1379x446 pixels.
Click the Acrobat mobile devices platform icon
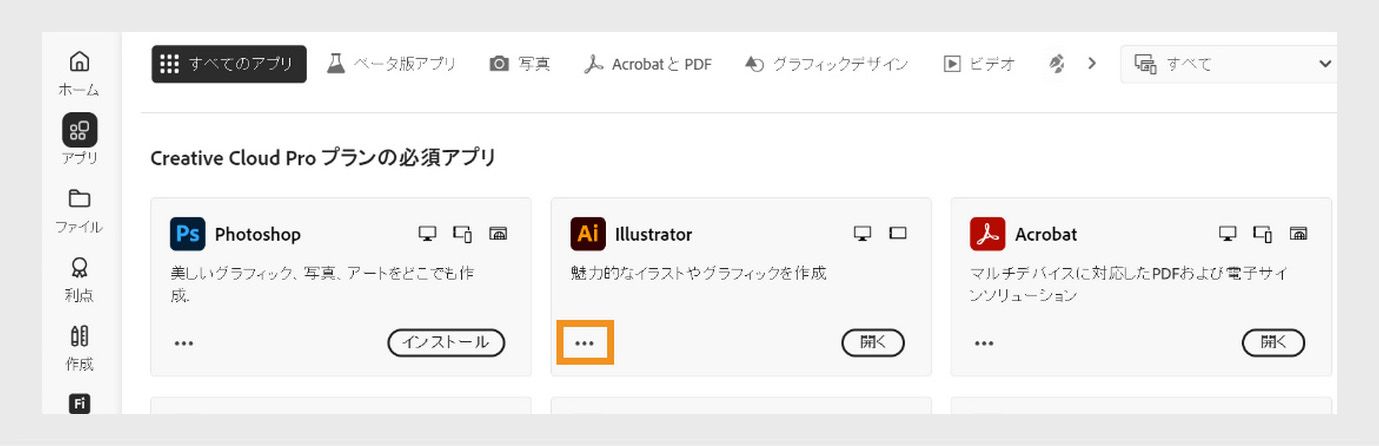pyautogui.click(x=1262, y=234)
